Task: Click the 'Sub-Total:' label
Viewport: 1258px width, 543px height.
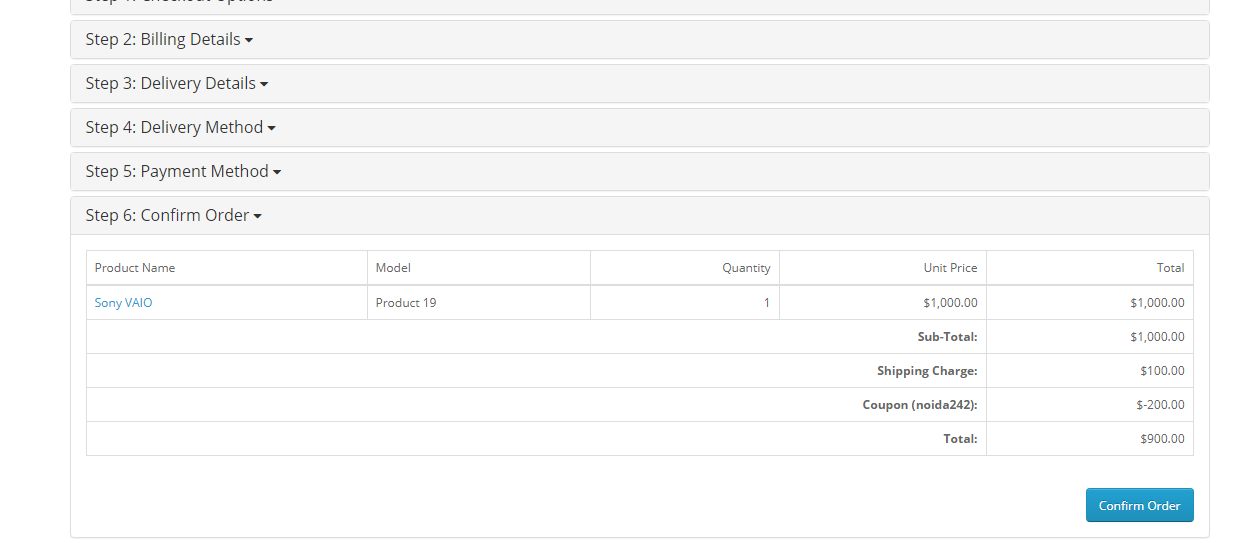Action: click(x=947, y=337)
